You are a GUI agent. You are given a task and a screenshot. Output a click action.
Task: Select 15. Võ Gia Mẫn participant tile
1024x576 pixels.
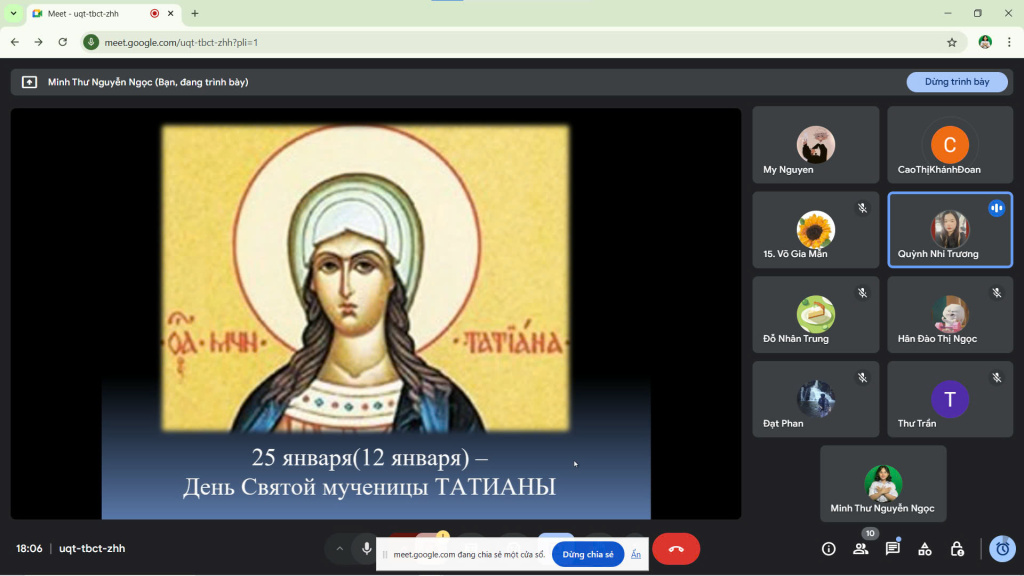pyautogui.click(x=816, y=230)
